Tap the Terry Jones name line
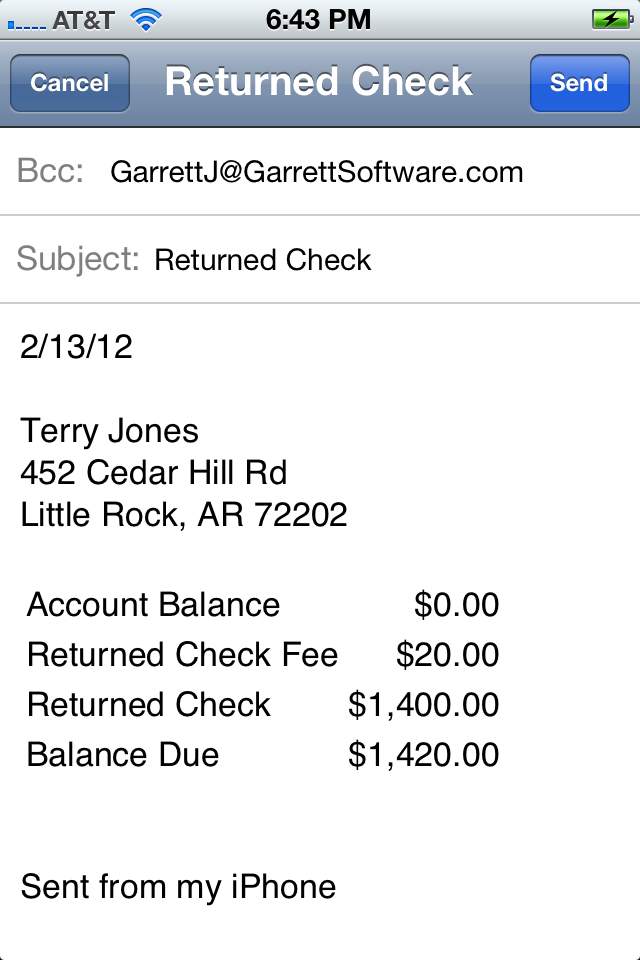Image resolution: width=640 pixels, height=960 pixels. (110, 431)
